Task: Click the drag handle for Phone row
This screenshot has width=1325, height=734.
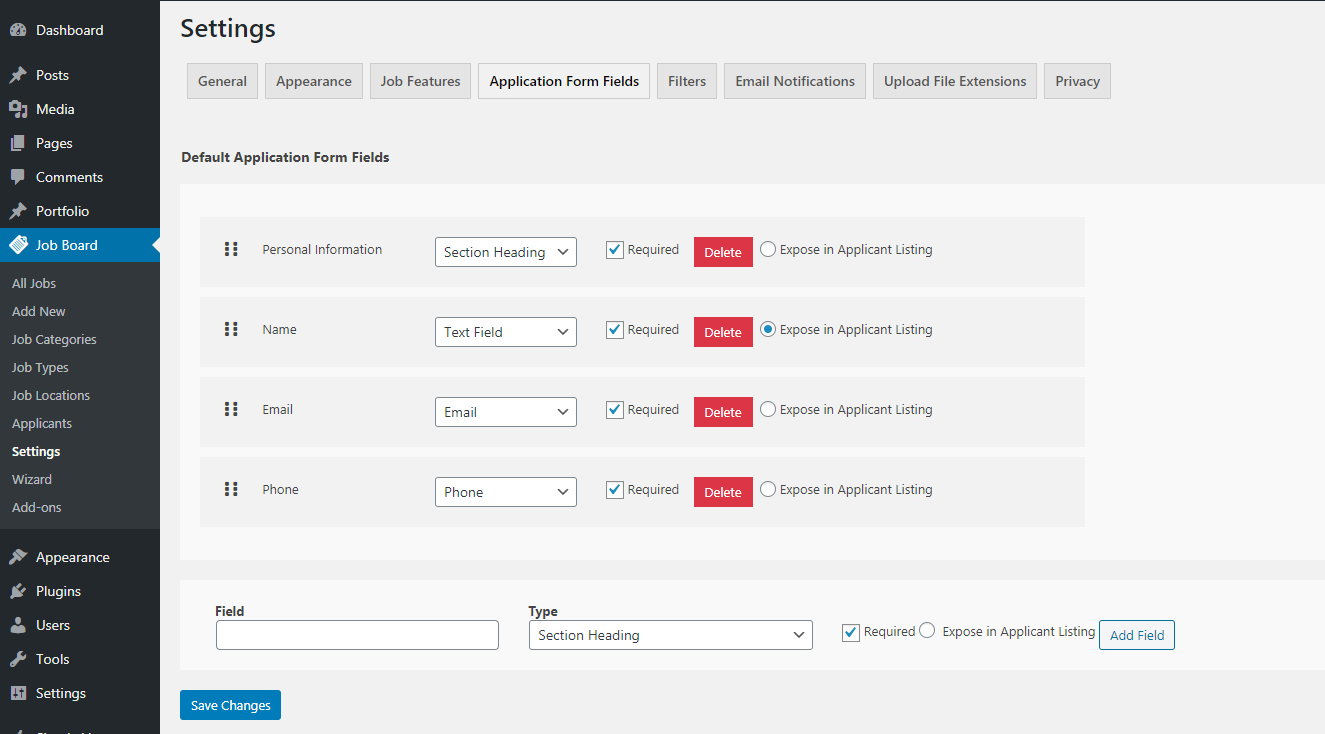Action: click(231, 489)
